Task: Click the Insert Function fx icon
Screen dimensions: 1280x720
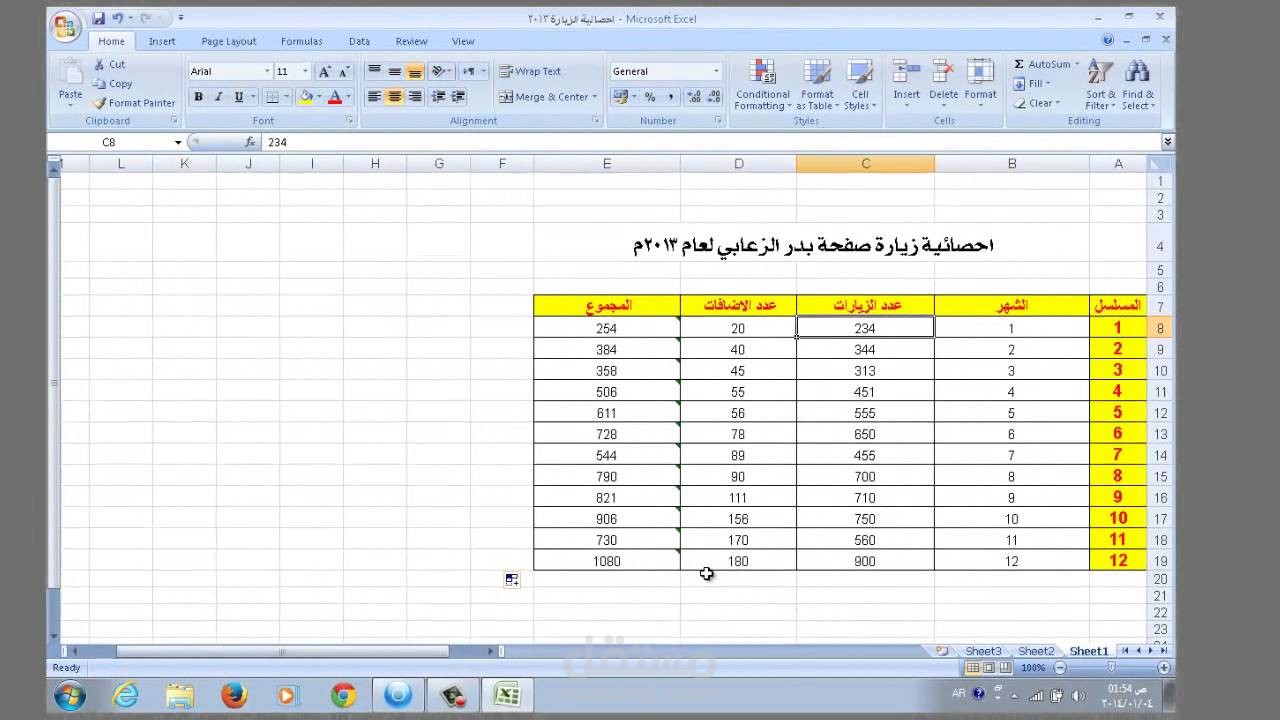Action: (x=251, y=142)
